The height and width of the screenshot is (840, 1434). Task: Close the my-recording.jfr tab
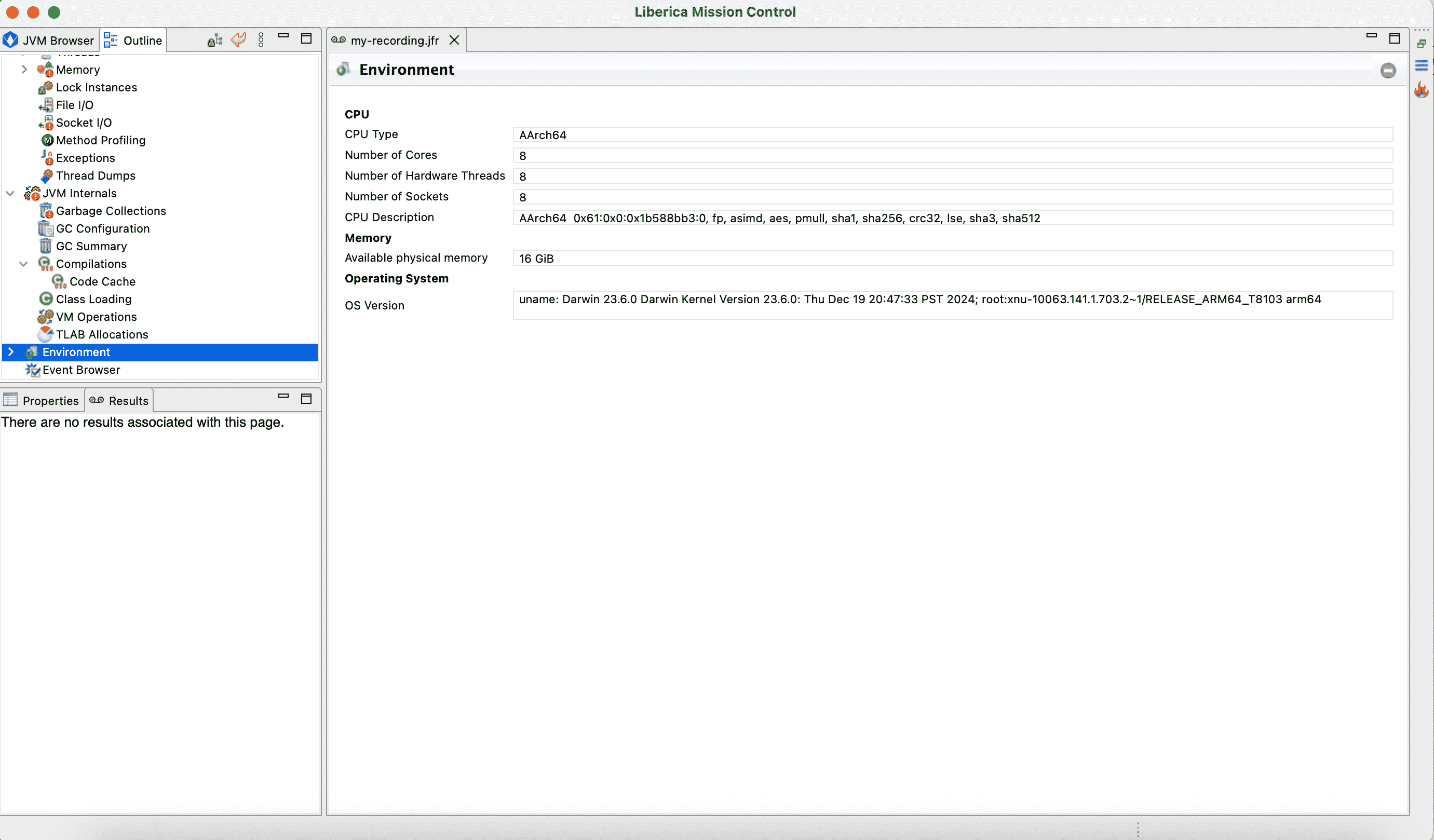coord(454,40)
